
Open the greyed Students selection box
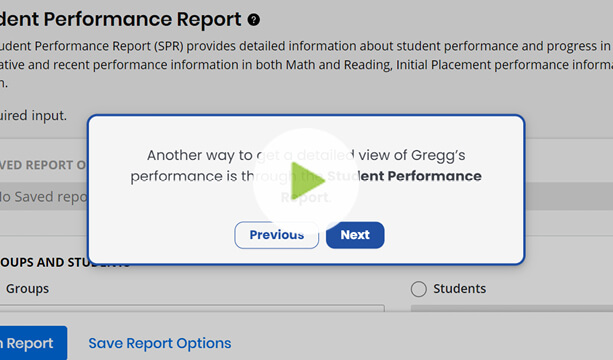(x=512, y=308)
